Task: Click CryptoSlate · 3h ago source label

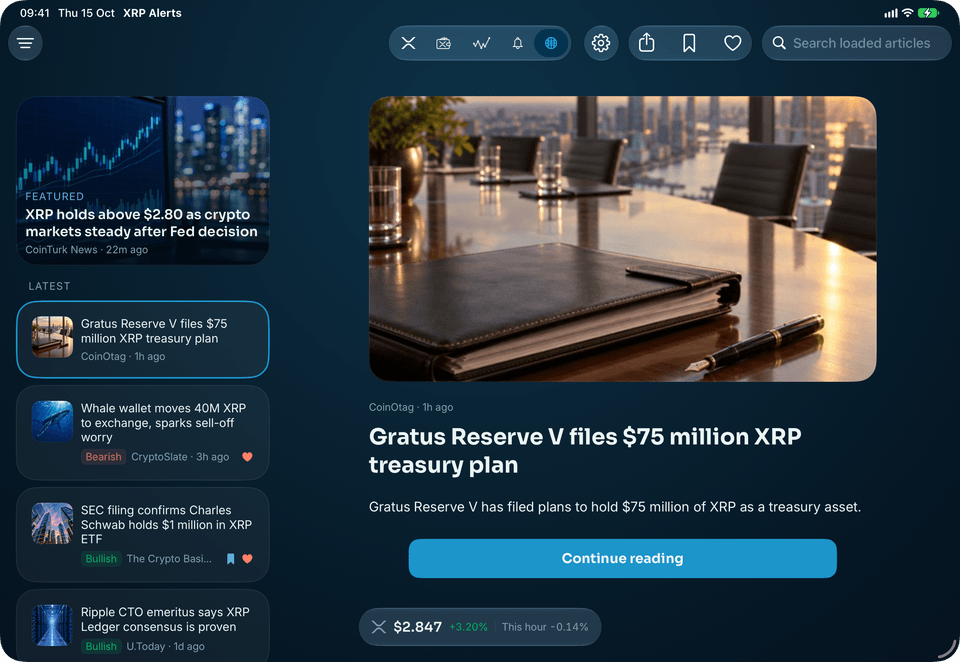Action: click(x=180, y=457)
